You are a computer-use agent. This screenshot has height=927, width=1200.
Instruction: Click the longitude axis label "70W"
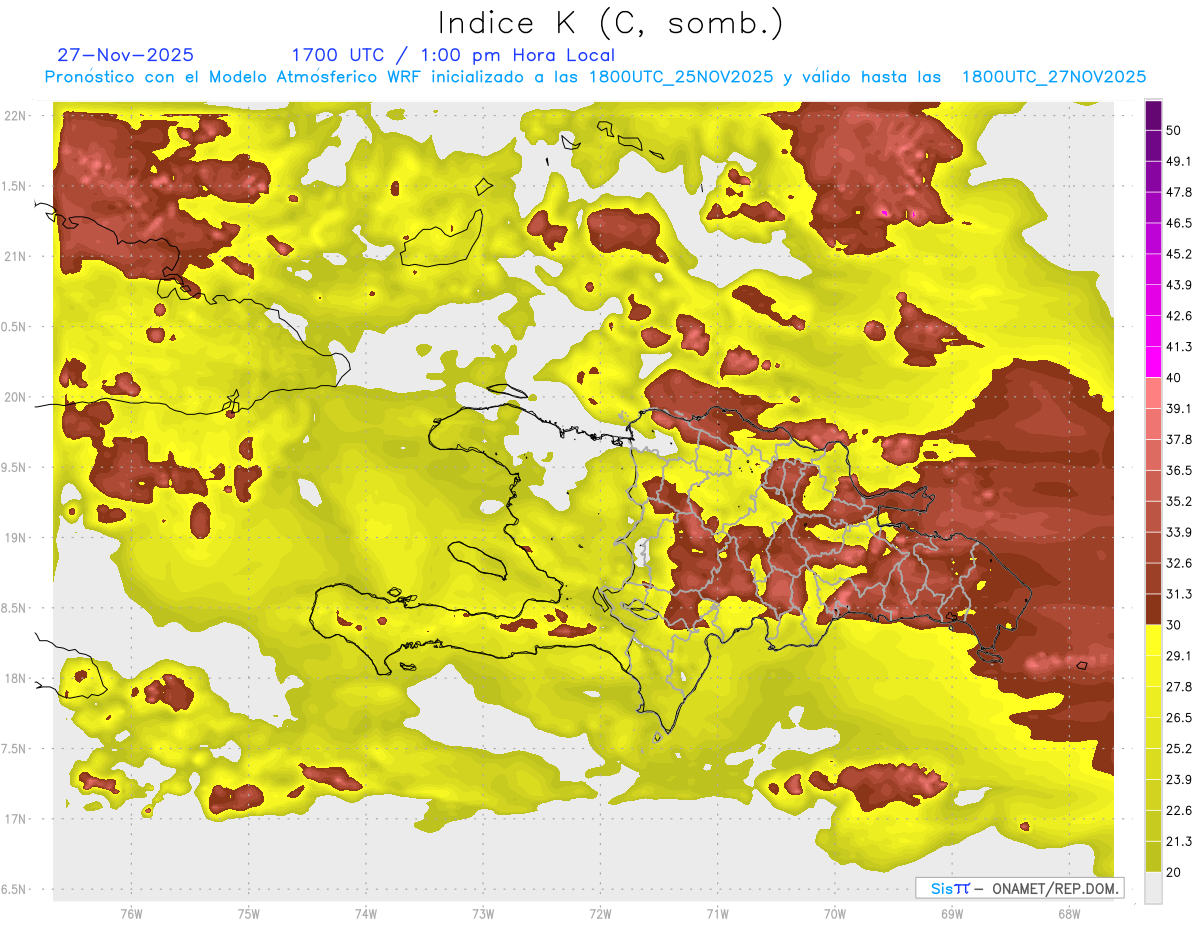tap(834, 914)
